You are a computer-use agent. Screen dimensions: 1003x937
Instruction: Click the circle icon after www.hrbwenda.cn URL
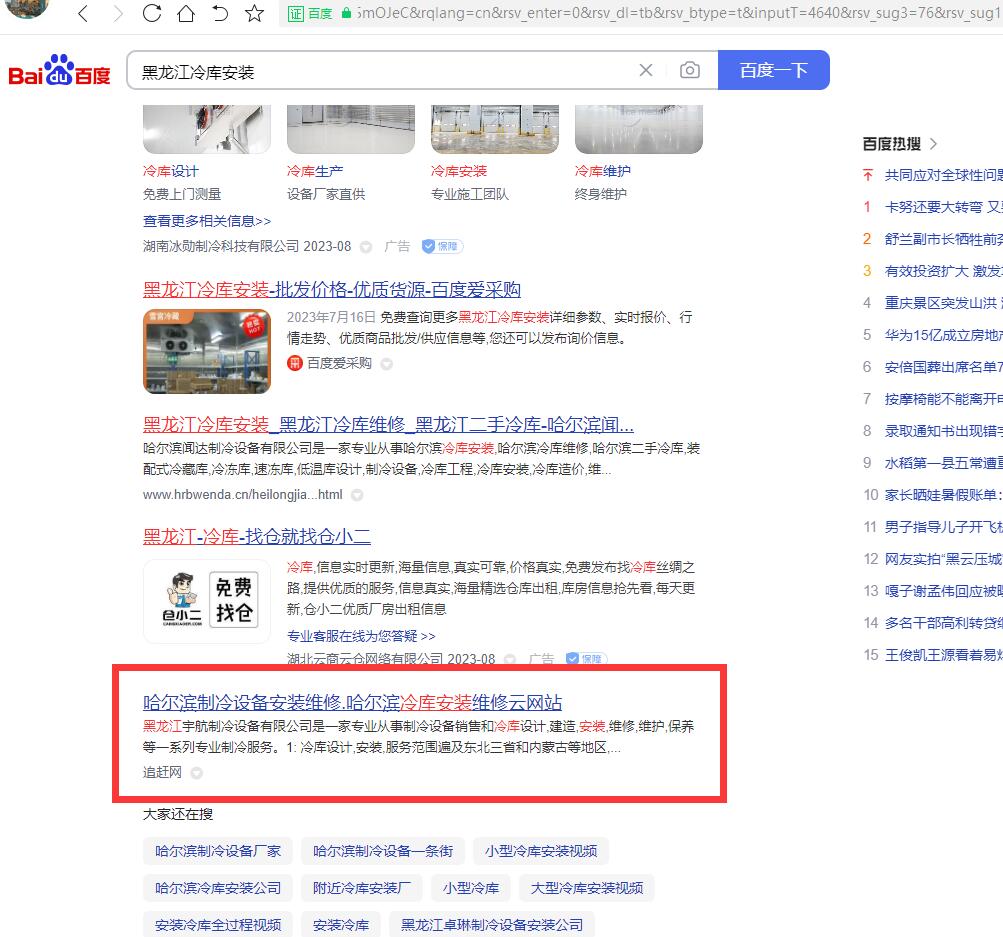pyautogui.click(x=358, y=495)
